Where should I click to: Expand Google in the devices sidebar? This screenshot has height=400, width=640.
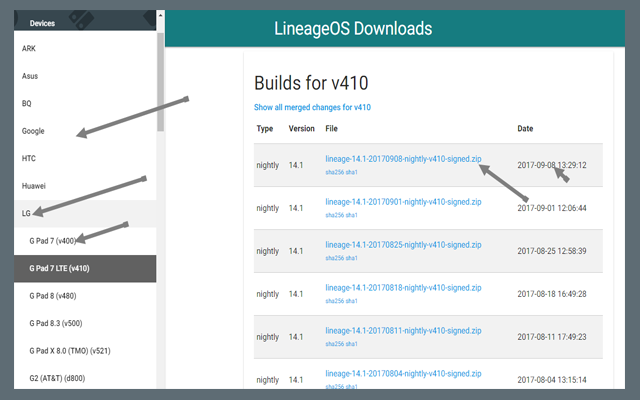[x=33, y=131]
